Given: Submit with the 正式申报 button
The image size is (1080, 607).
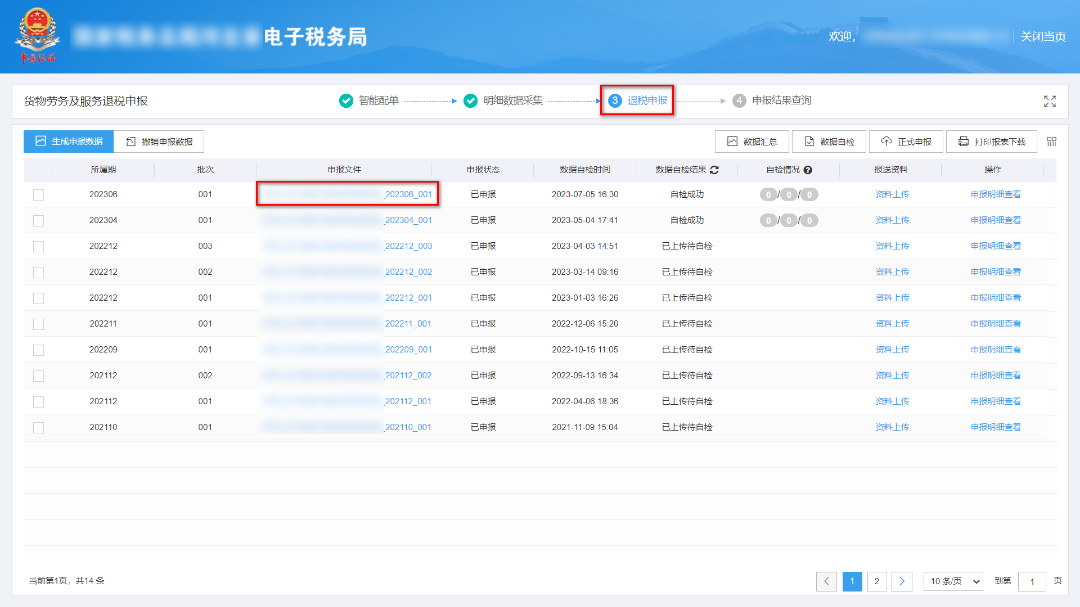Looking at the screenshot, I should point(906,141).
